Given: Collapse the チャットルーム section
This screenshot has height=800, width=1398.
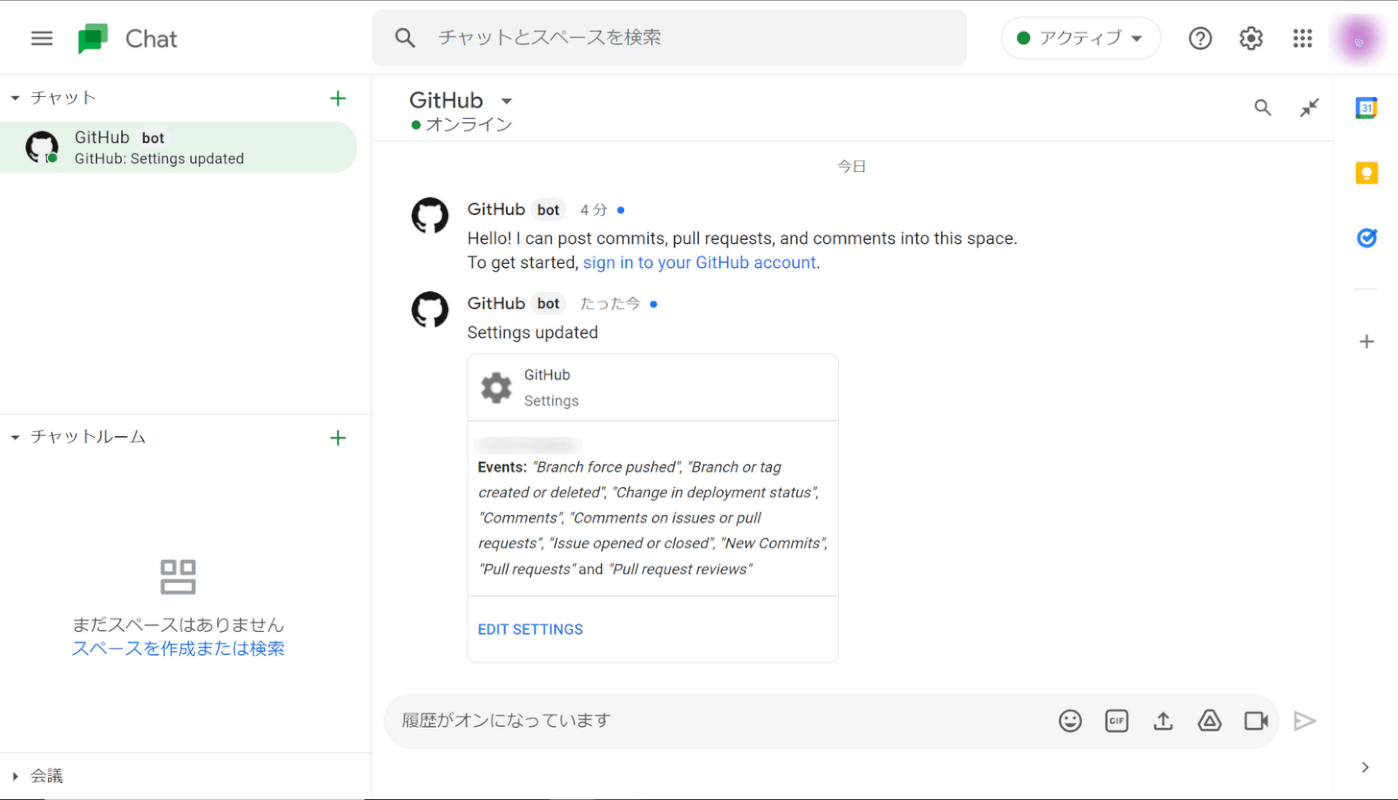Looking at the screenshot, I should click(x=15, y=437).
